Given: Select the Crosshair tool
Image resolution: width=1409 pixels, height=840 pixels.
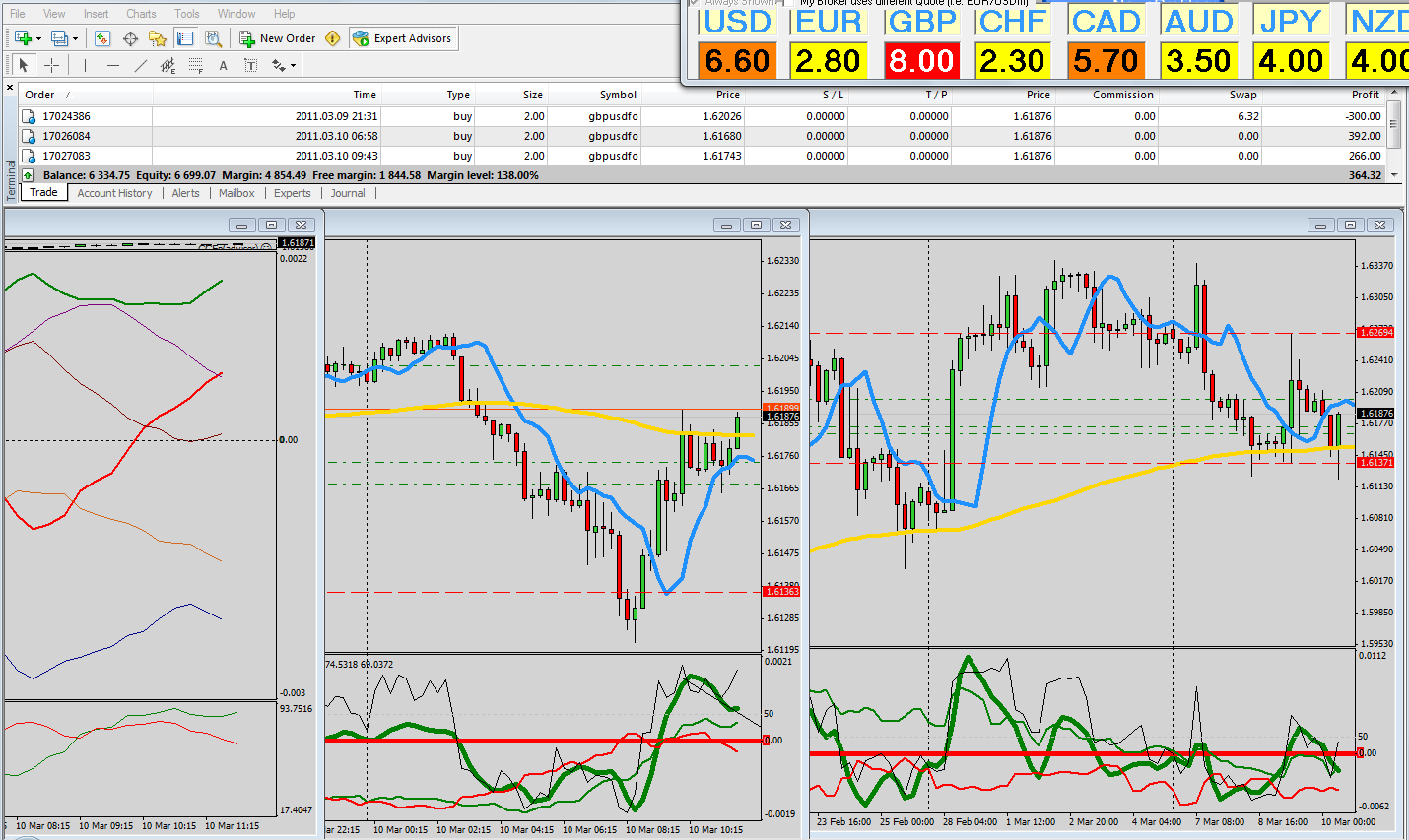Looking at the screenshot, I should [x=52, y=65].
